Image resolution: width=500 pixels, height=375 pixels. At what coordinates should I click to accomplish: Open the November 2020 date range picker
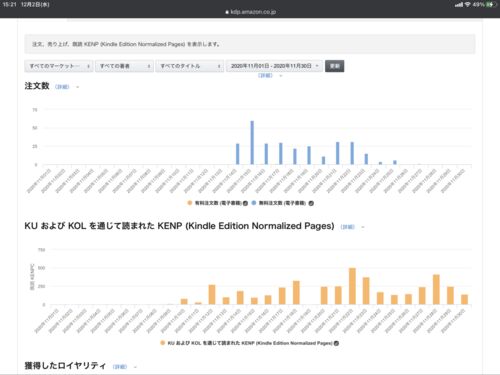coord(274,66)
